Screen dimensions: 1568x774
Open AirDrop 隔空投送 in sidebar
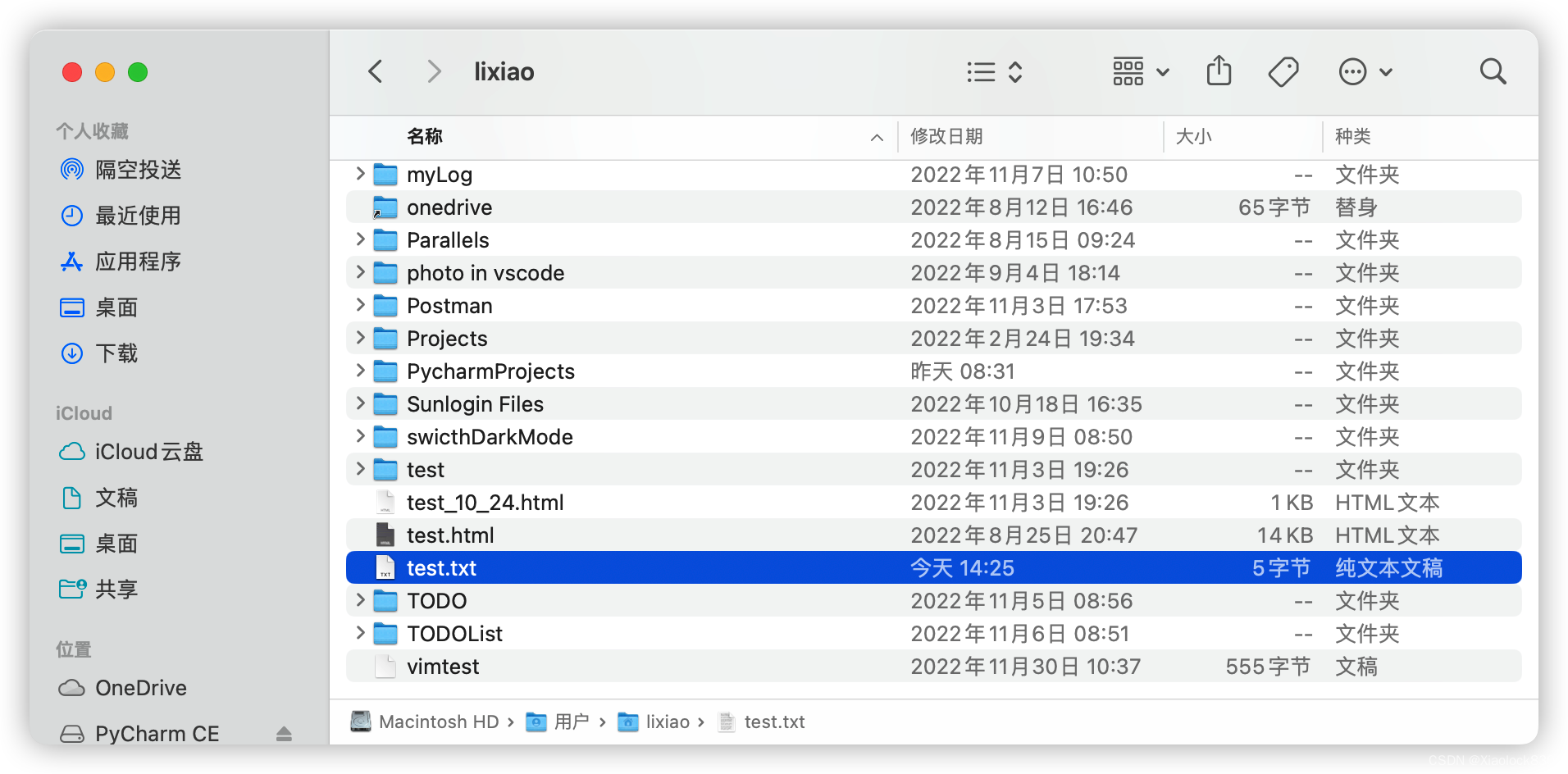[121, 170]
